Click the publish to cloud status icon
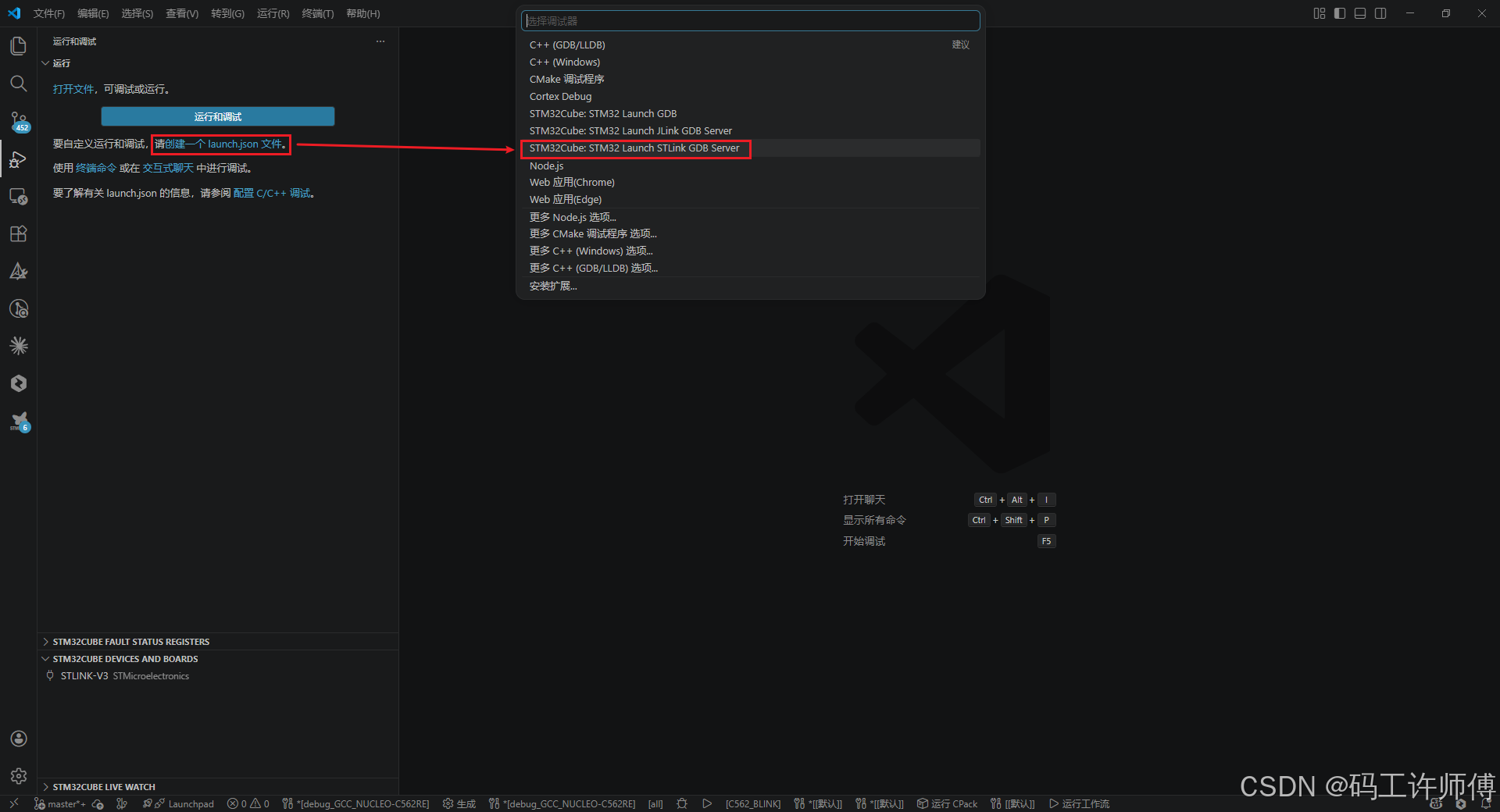The height and width of the screenshot is (812, 1500). pyautogui.click(x=98, y=803)
